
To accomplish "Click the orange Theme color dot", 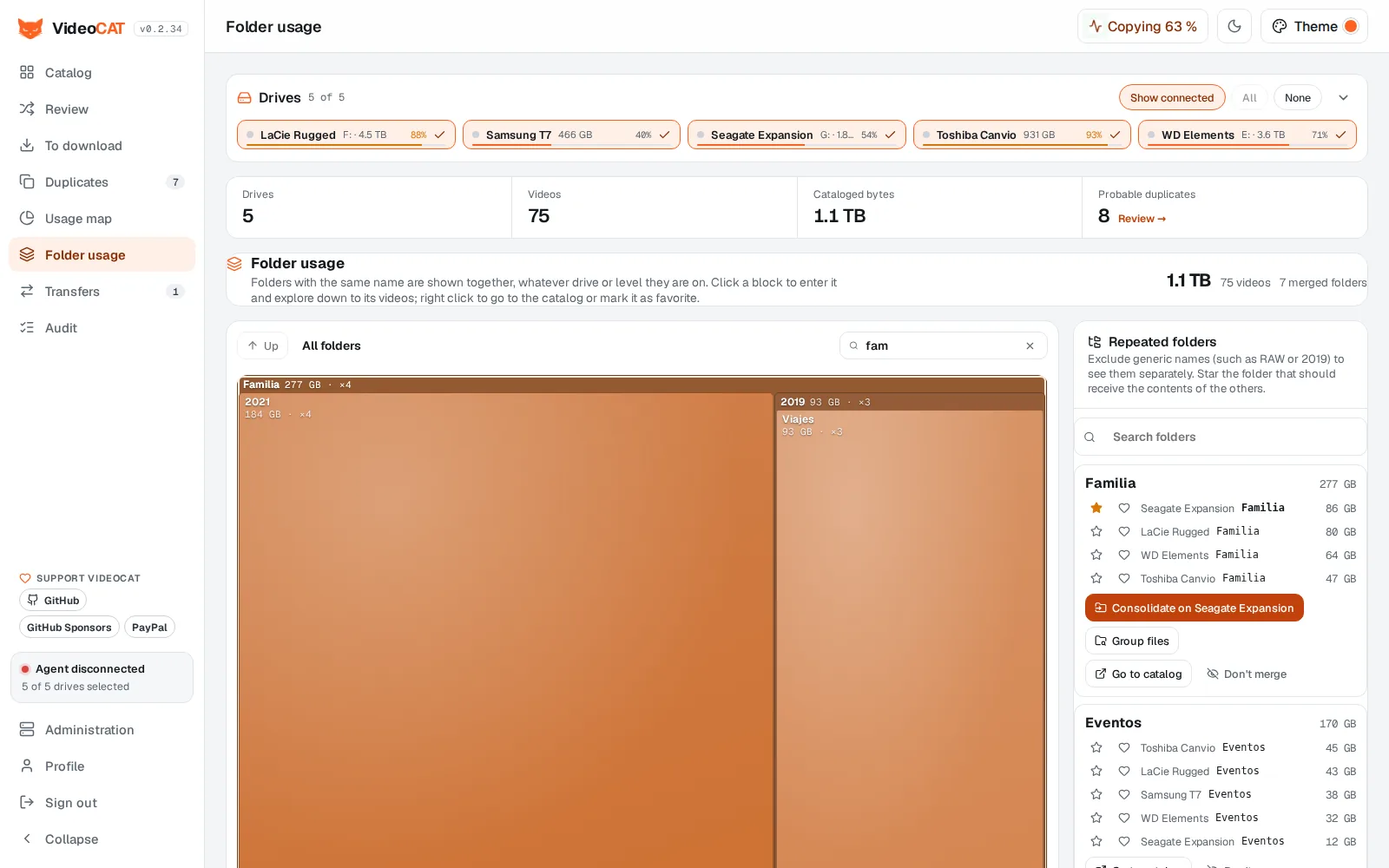I will point(1351,26).
